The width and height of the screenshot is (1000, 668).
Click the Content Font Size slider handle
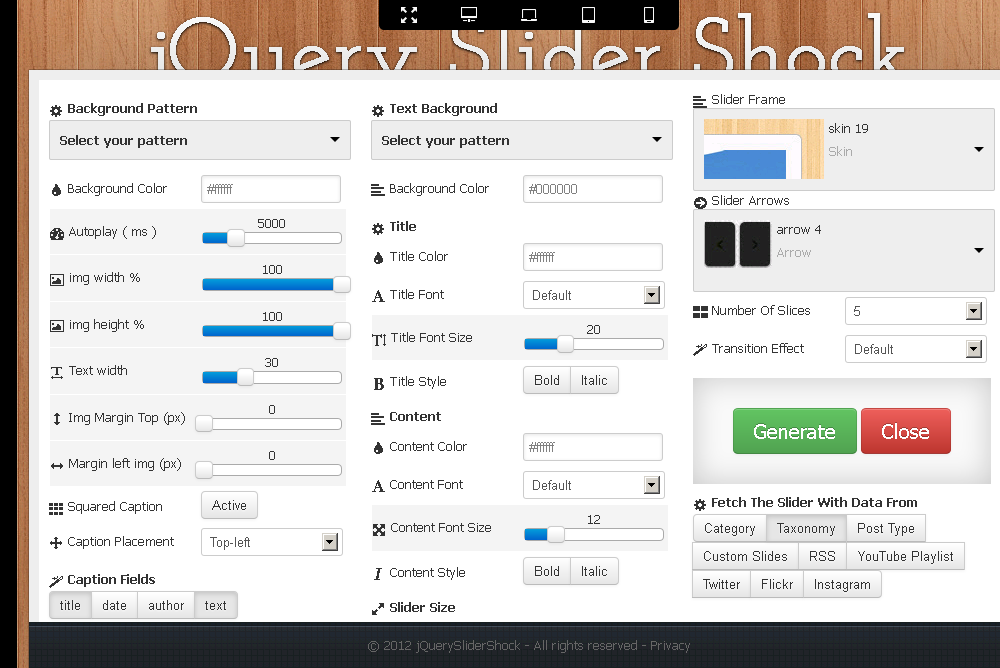[555, 534]
